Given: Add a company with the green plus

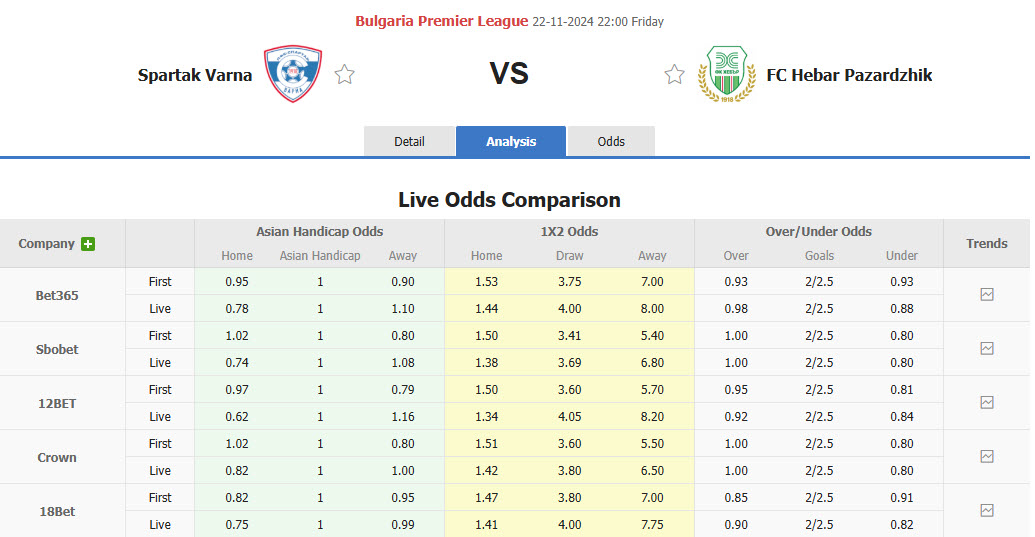Looking at the screenshot, I should point(88,244).
